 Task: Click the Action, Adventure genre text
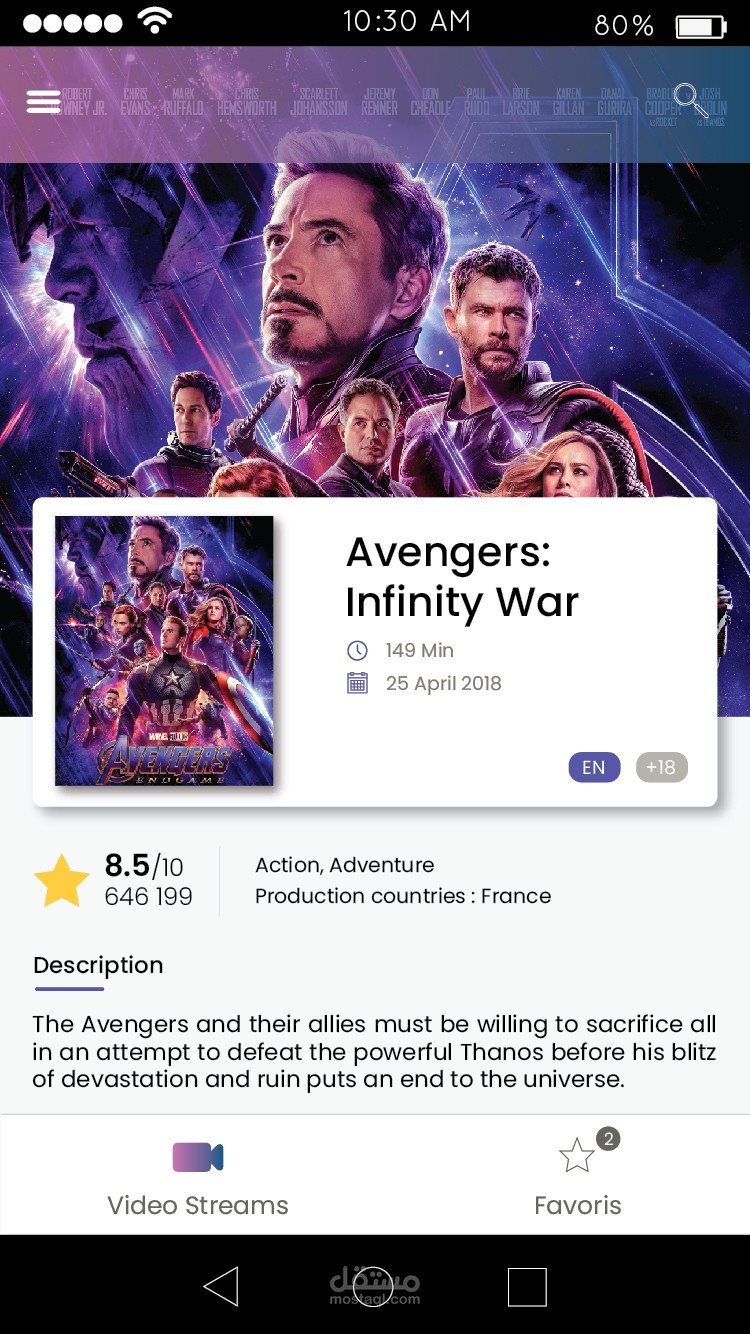pyautogui.click(x=345, y=865)
